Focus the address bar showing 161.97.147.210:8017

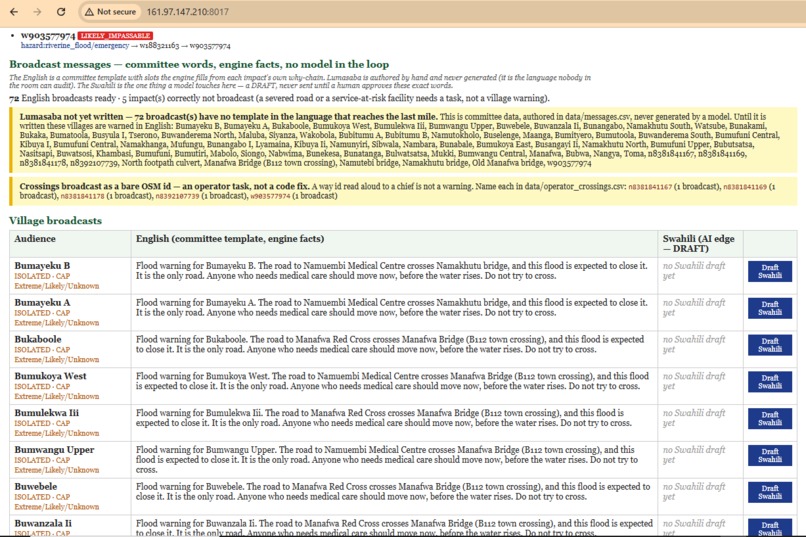click(x=188, y=11)
